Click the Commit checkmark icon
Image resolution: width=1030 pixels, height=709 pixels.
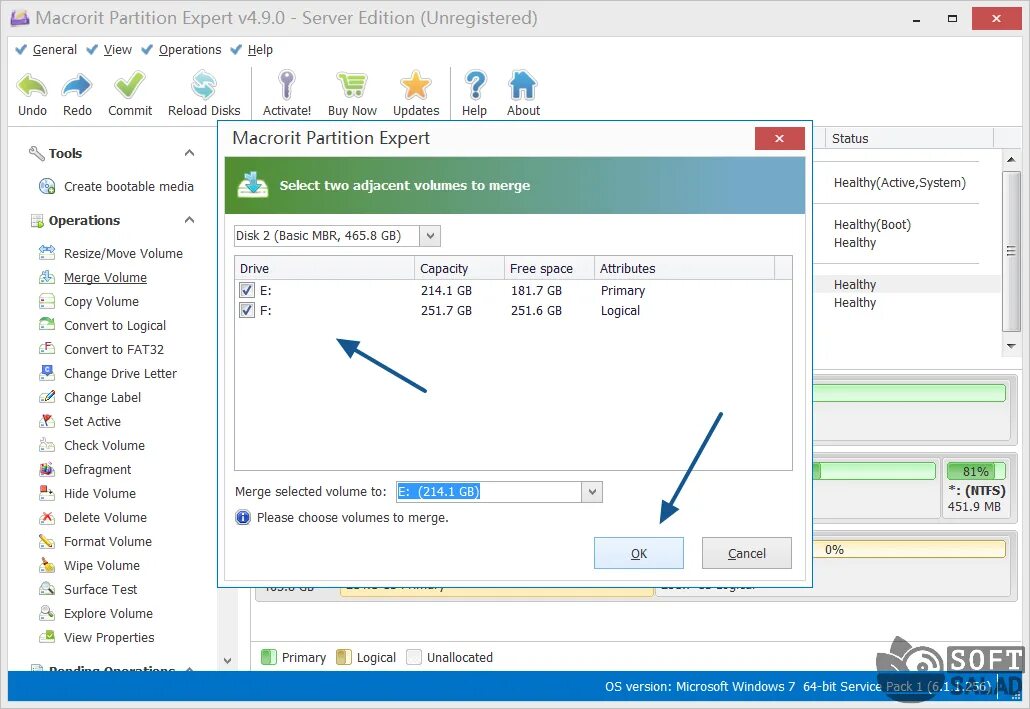click(129, 85)
